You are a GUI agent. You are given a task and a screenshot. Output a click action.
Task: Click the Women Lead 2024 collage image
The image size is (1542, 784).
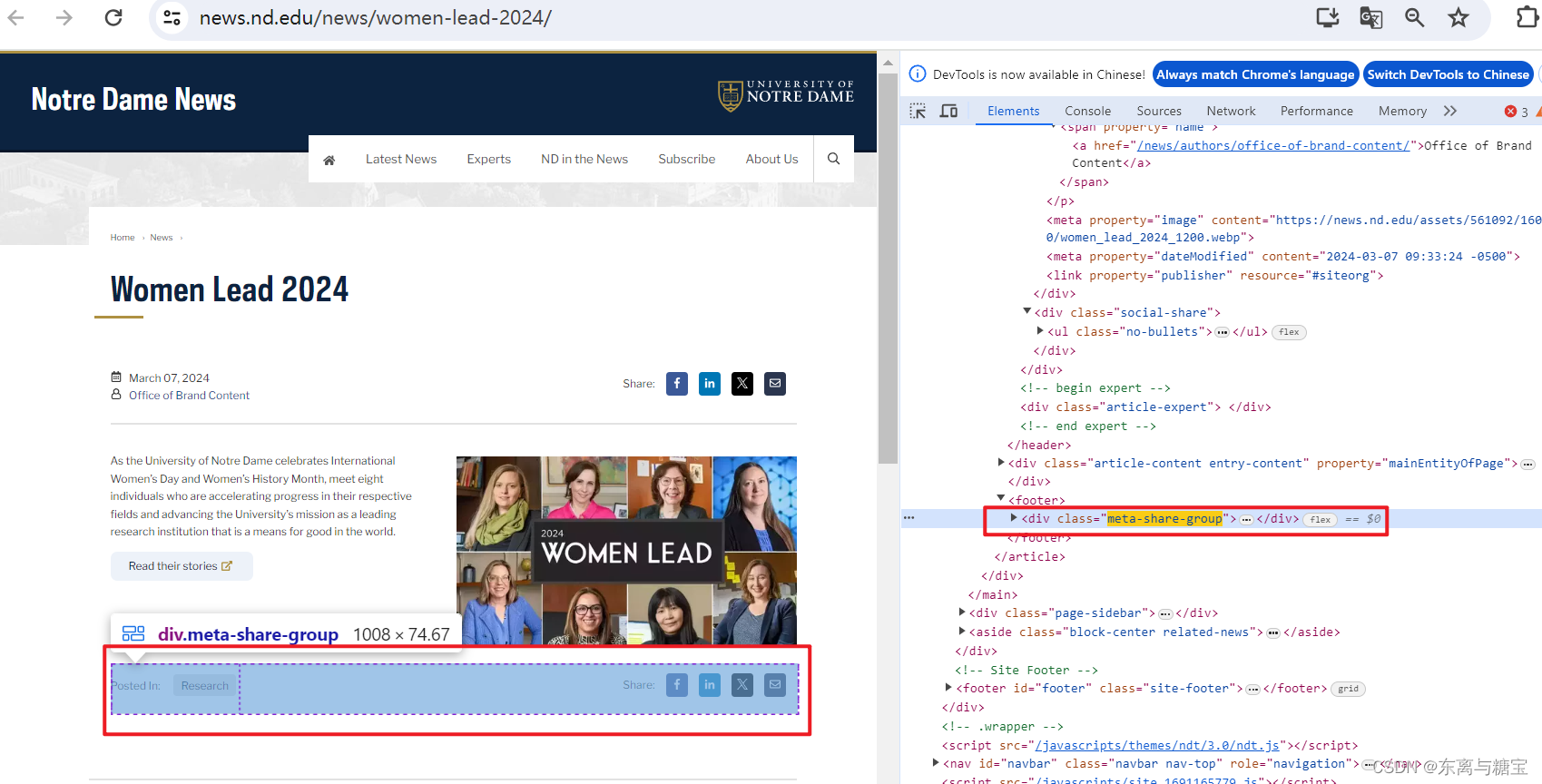(626, 551)
